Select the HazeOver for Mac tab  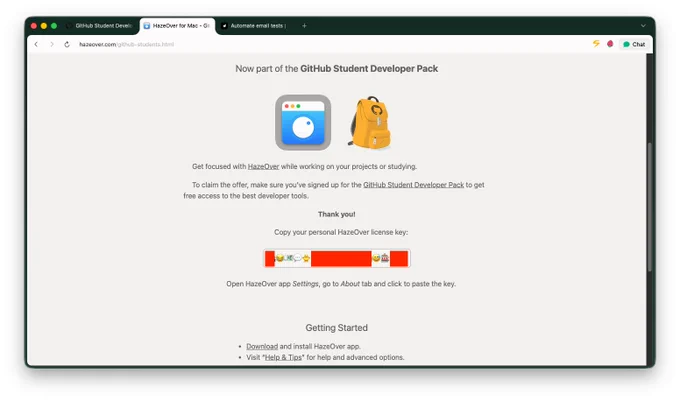[x=177, y=26]
